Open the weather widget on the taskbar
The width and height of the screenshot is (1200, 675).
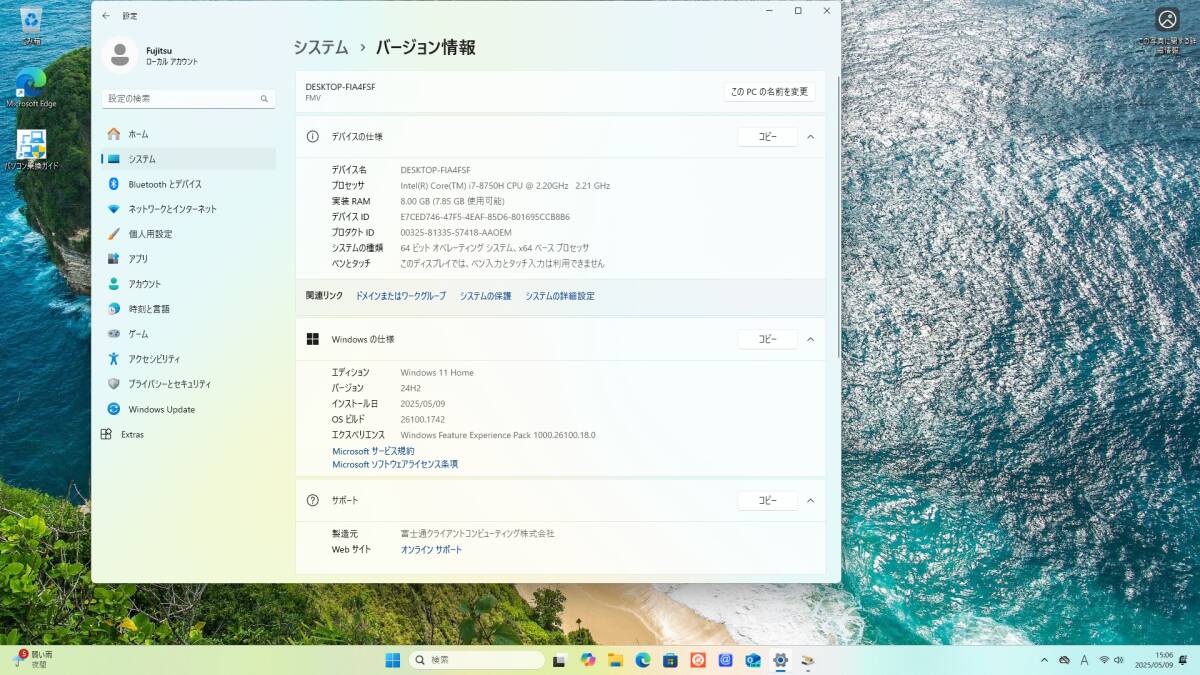pyautogui.click(x=33, y=659)
